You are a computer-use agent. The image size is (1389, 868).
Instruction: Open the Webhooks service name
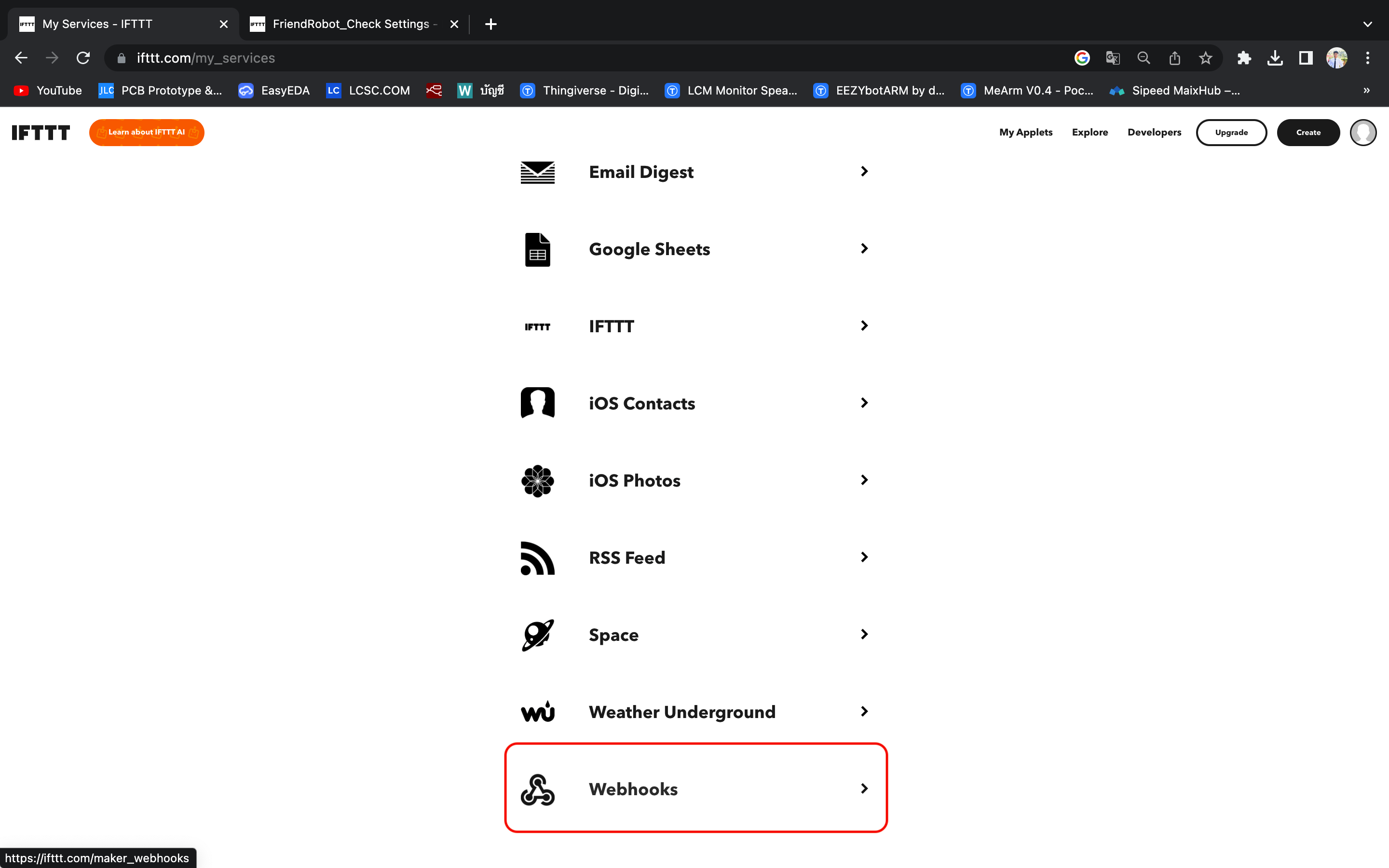(x=633, y=789)
